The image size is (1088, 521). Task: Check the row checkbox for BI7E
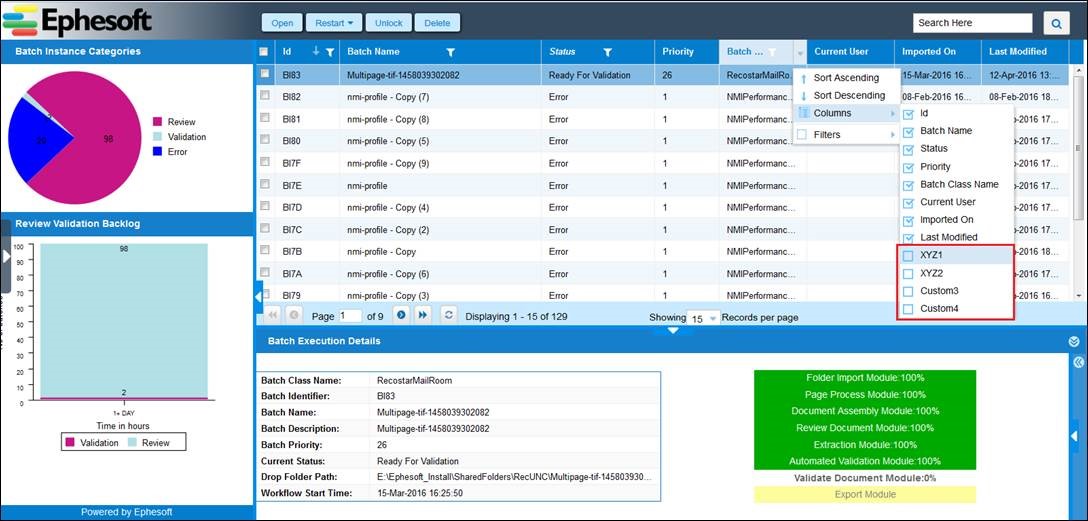point(264,184)
